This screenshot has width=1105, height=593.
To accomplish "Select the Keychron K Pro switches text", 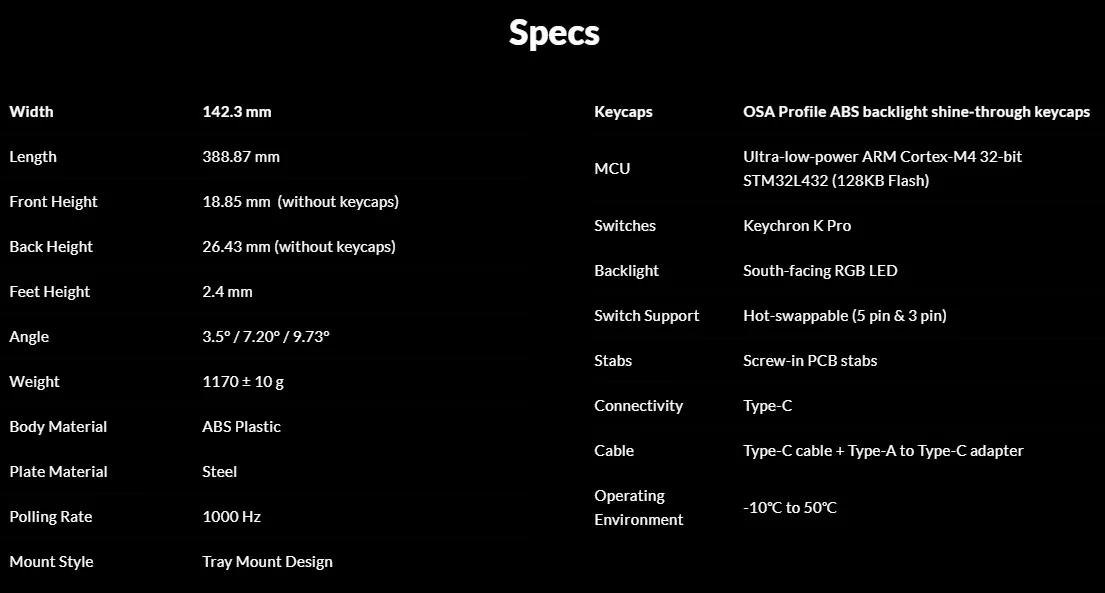I will point(797,226).
